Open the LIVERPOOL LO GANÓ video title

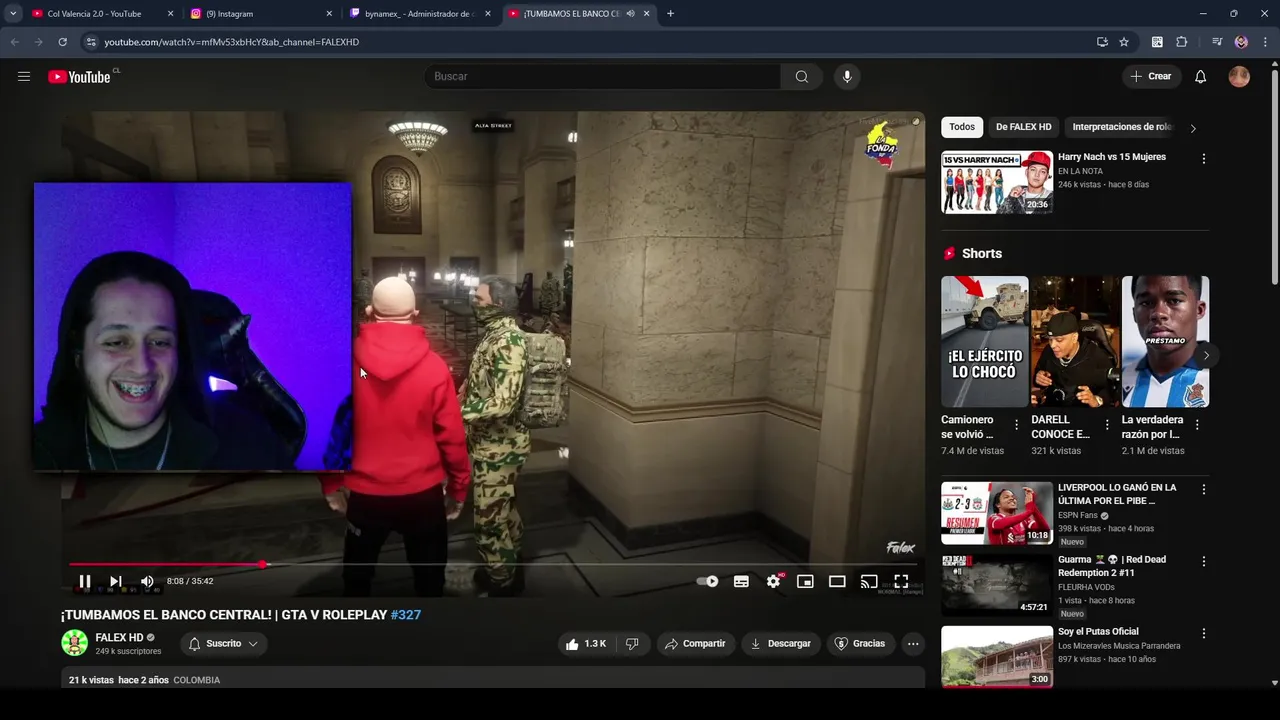1117,494
